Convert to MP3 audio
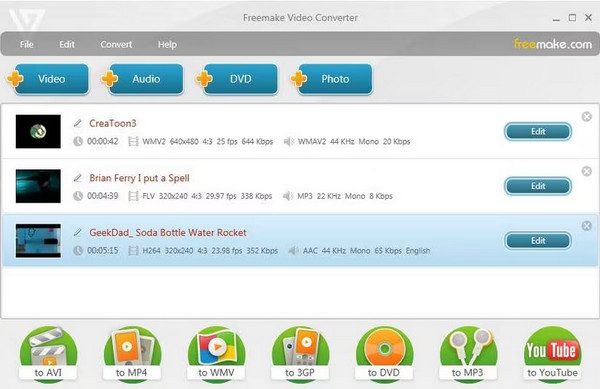The height and width of the screenshot is (389, 600). [x=468, y=354]
